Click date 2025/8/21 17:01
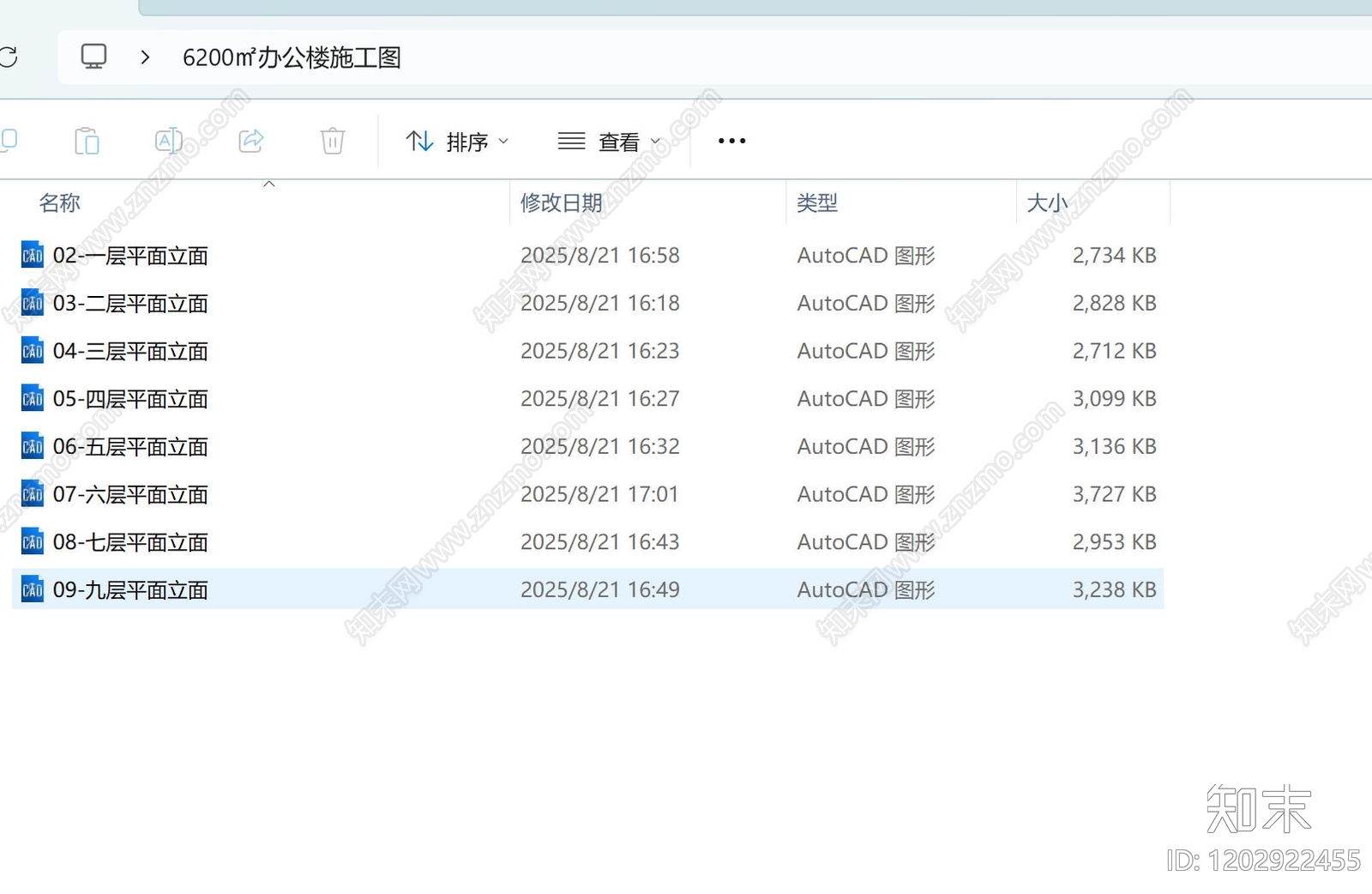Screen dimensions: 1372x894 (599, 495)
